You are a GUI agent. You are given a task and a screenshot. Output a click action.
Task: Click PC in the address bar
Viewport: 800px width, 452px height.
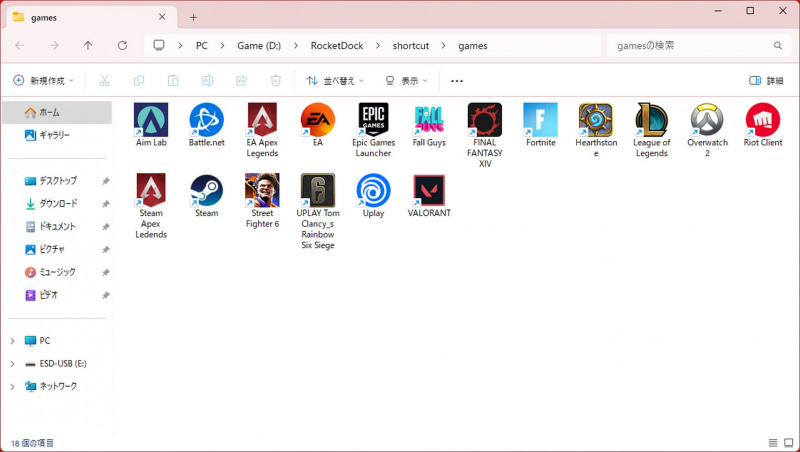(202, 46)
